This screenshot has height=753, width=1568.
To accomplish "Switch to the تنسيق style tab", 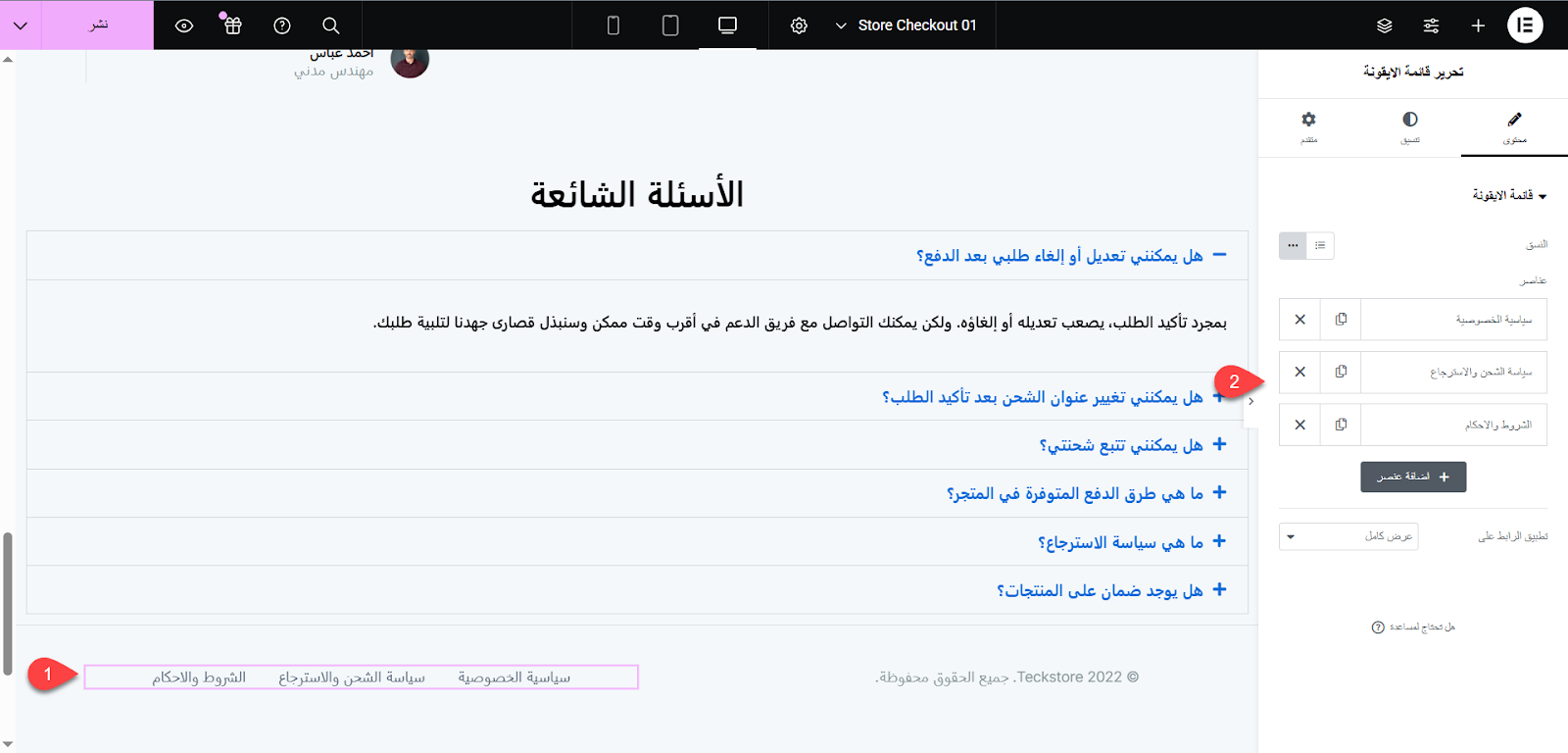I will tap(1409, 127).
